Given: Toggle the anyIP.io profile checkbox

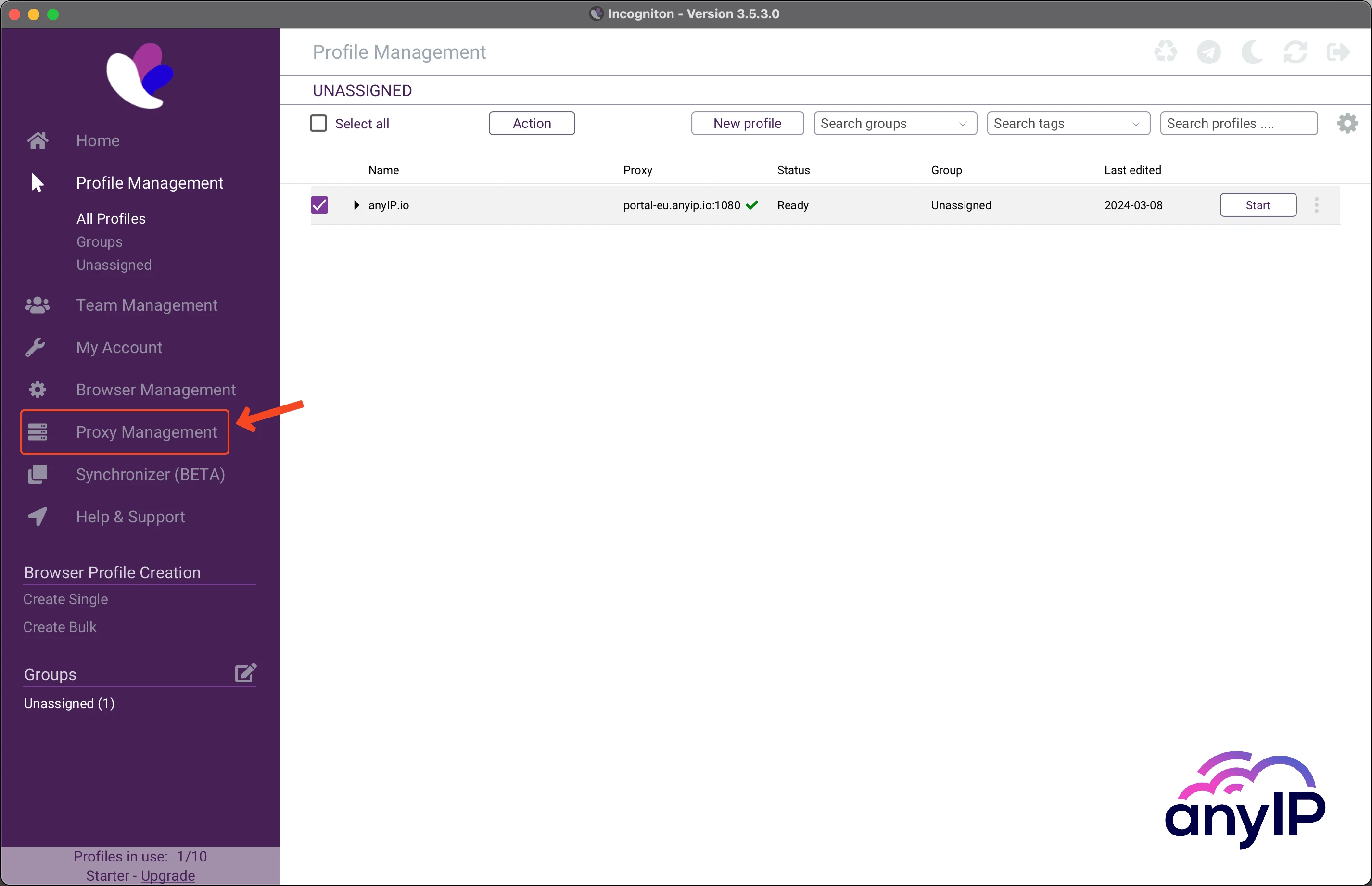Looking at the screenshot, I should pos(320,205).
